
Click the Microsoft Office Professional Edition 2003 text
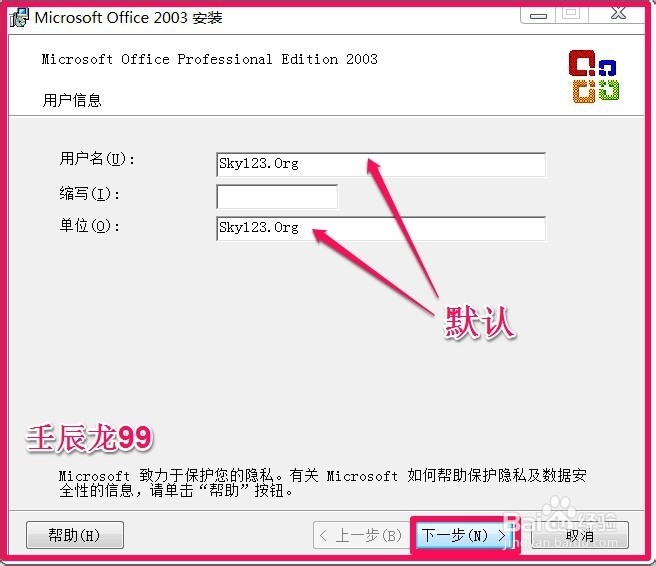point(209,59)
